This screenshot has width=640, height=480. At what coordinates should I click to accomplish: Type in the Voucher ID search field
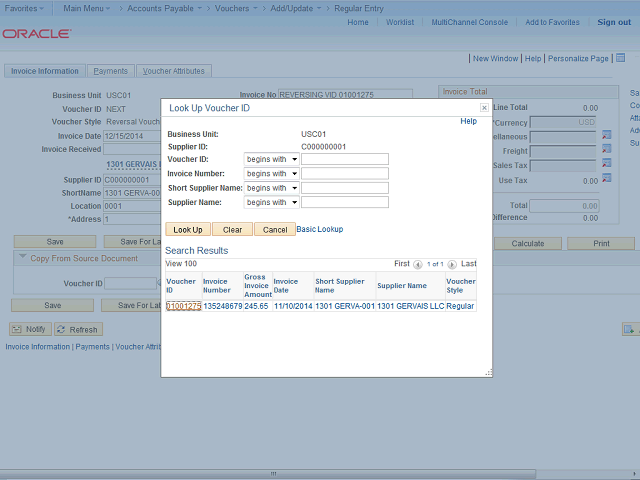tap(344, 159)
